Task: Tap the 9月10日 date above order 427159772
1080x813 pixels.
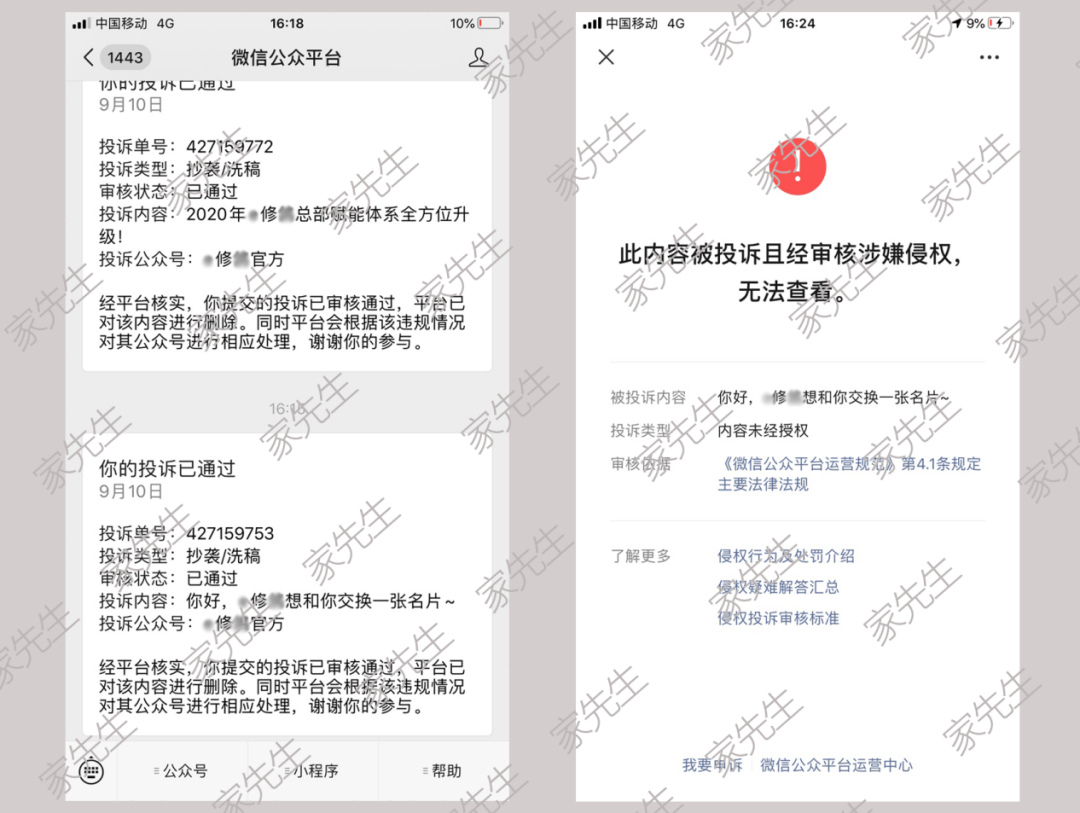Action: (x=131, y=105)
